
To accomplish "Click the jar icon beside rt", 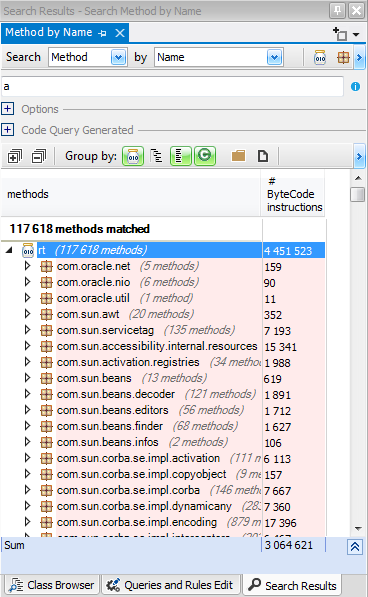I will [28, 251].
